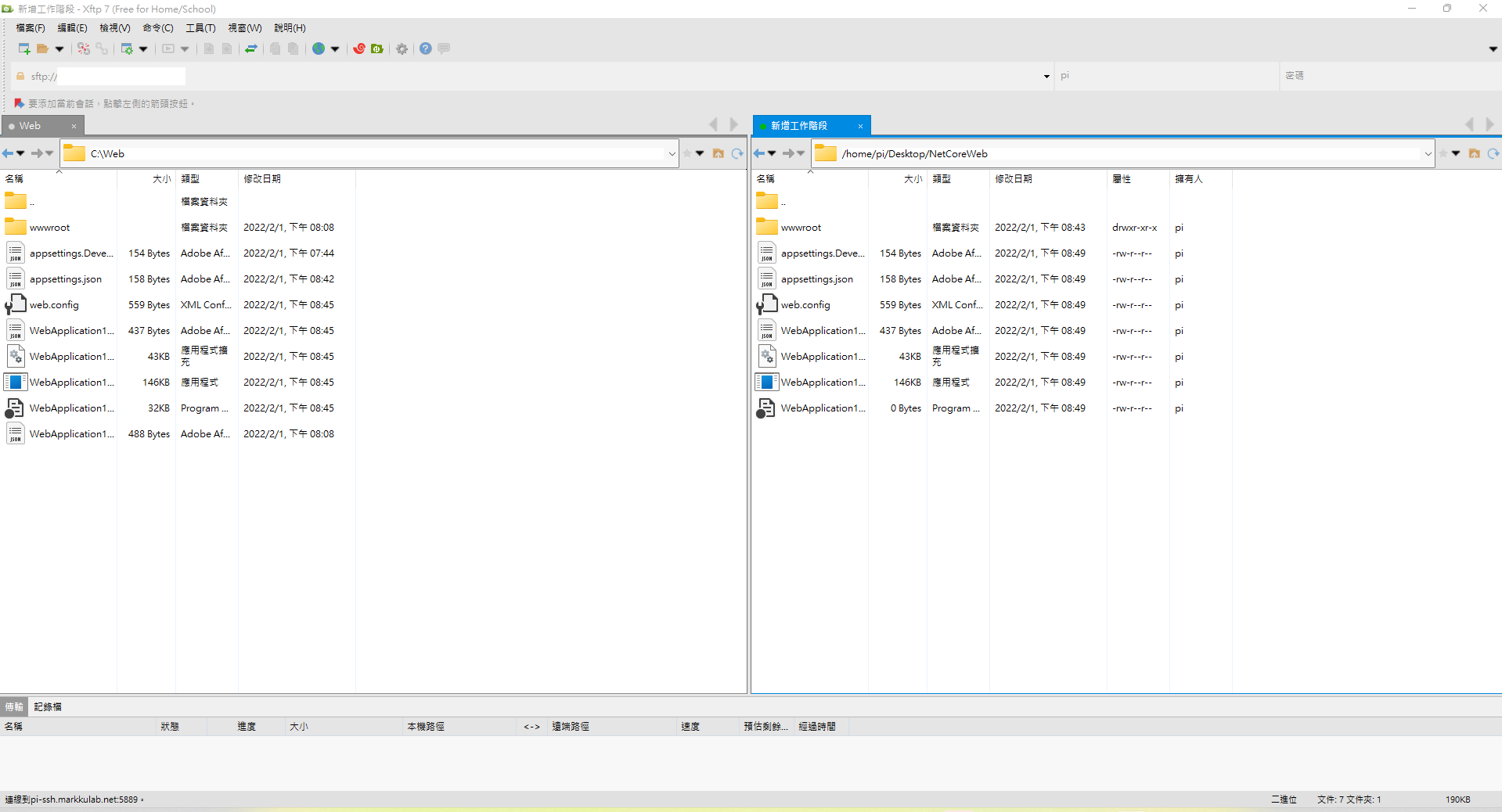
Task: Open the options gear icon
Action: [x=402, y=49]
